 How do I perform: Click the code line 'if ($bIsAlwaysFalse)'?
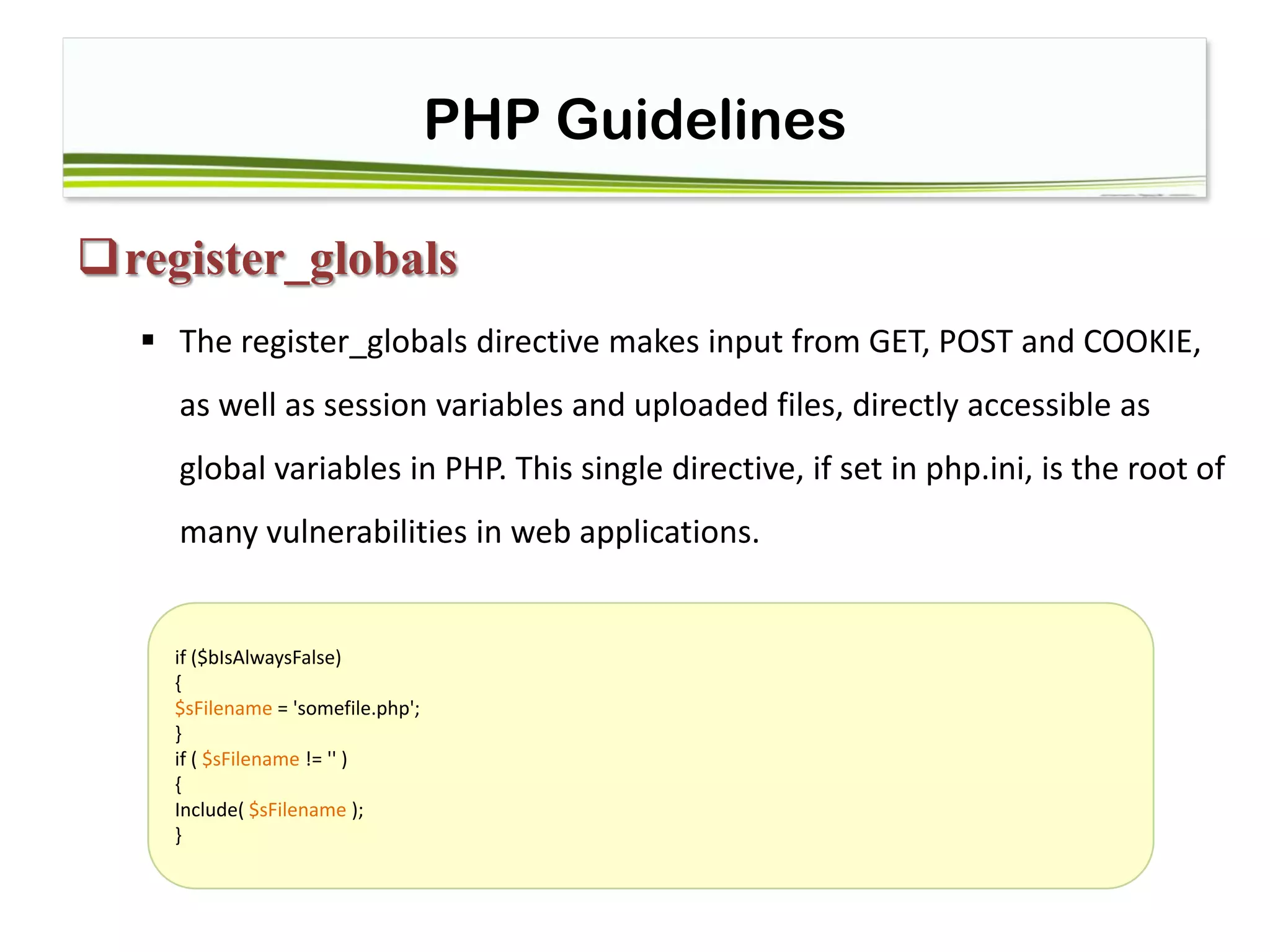[258, 658]
